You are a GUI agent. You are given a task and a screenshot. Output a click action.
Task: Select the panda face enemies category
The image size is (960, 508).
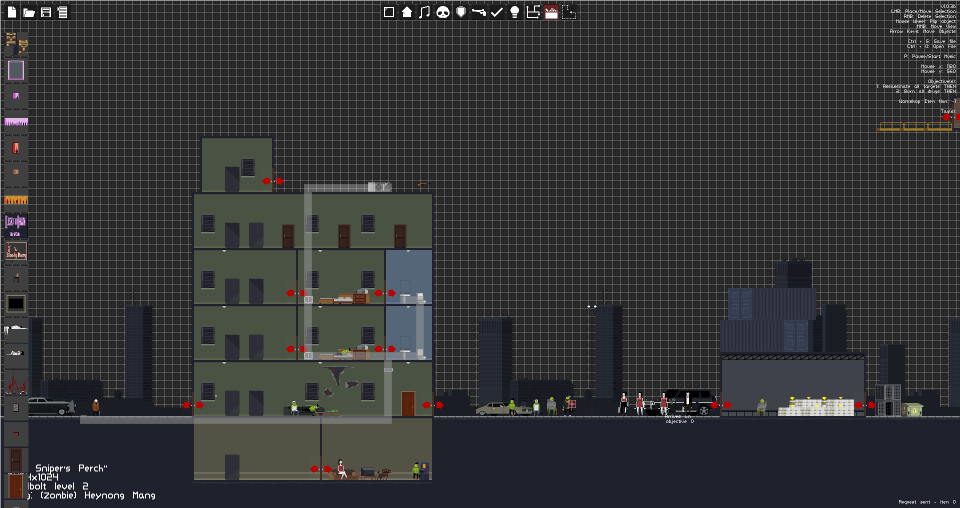pyautogui.click(x=443, y=12)
